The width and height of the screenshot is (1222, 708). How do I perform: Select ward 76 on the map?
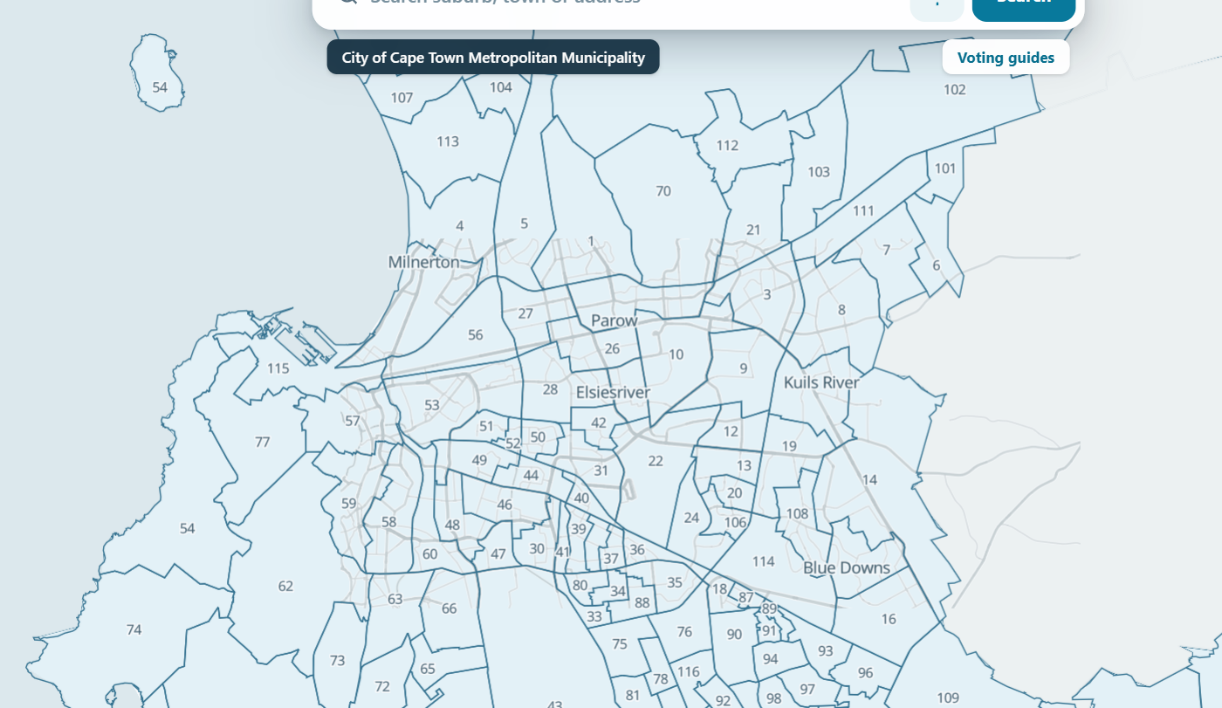click(684, 632)
